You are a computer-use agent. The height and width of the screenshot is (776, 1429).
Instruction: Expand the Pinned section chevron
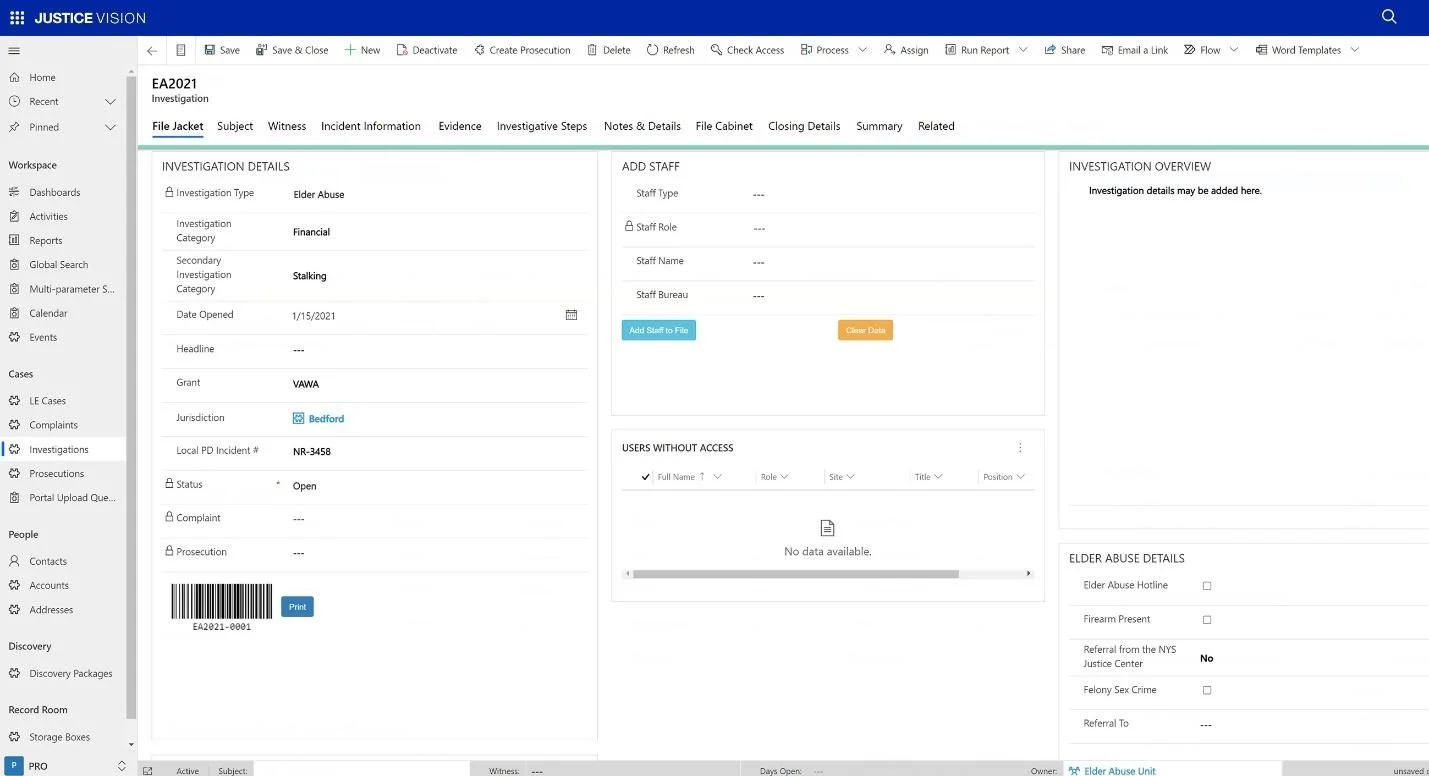pyautogui.click(x=111, y=127)
